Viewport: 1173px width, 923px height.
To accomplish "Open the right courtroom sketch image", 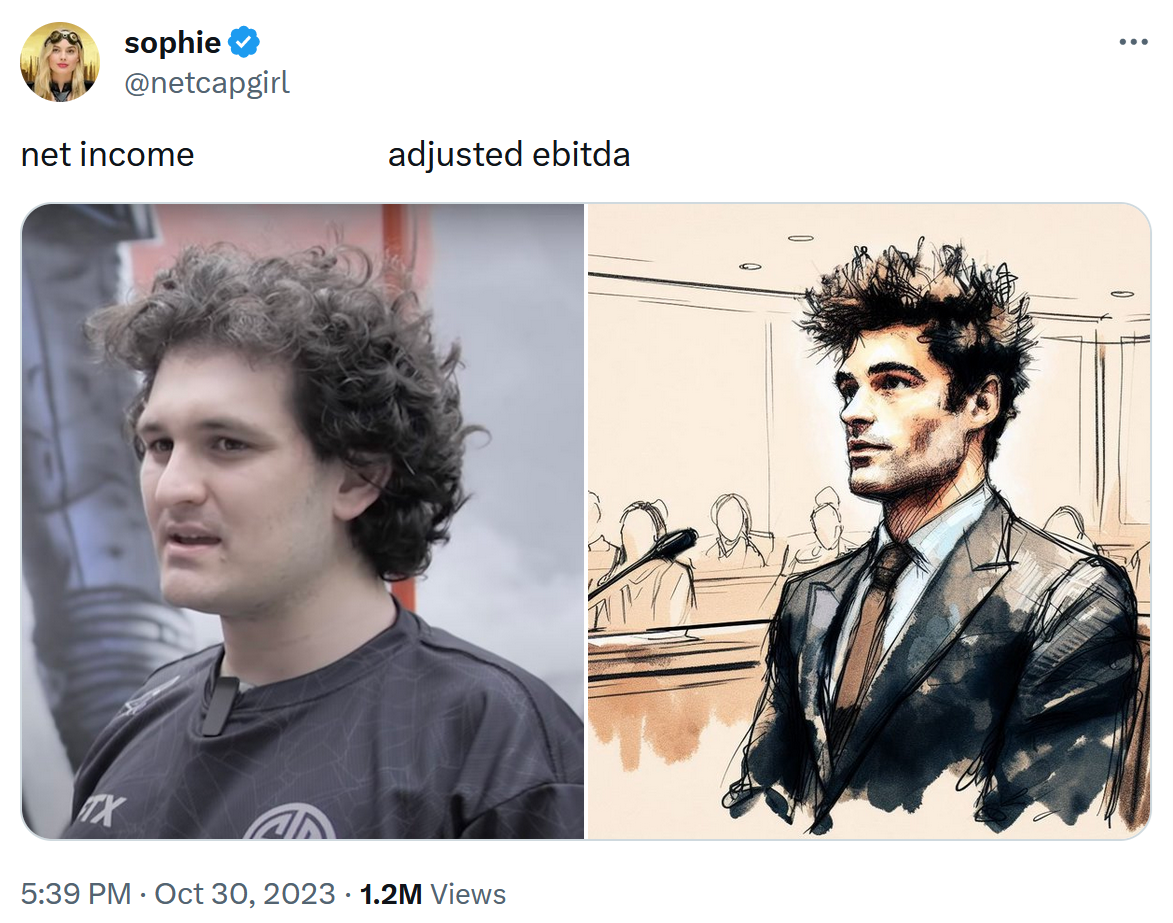I will click(869, 521).
